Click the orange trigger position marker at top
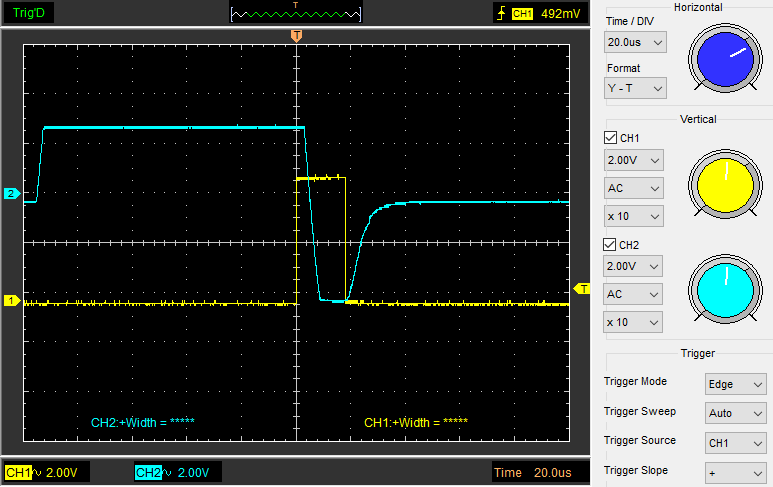The height and width of the screenshot is (487, 773). (296, 36)
